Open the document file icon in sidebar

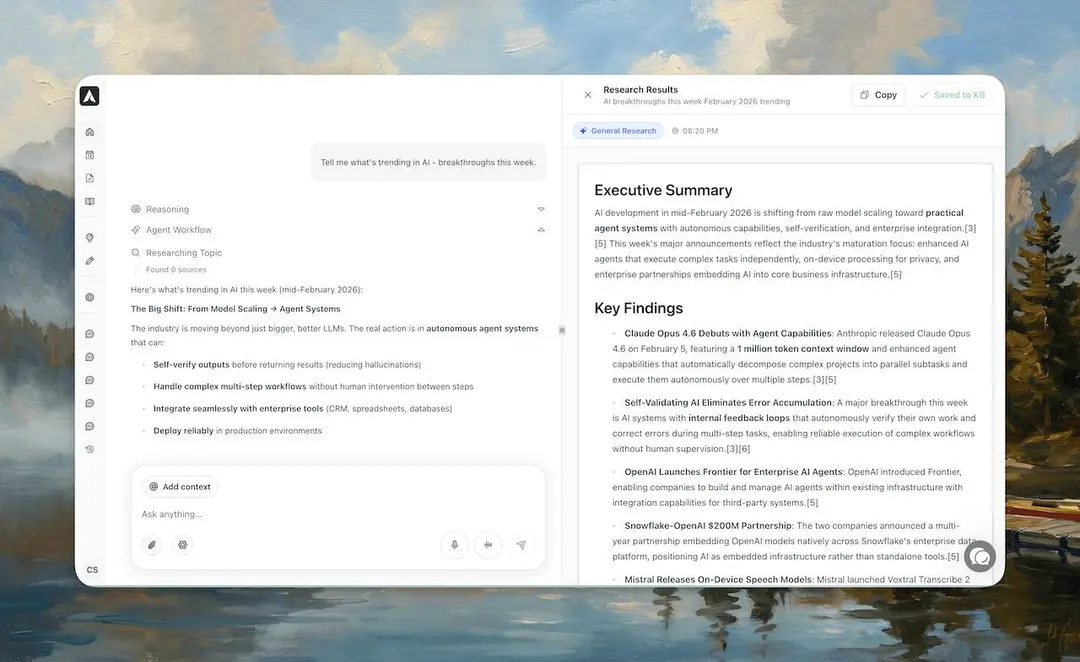90,178
